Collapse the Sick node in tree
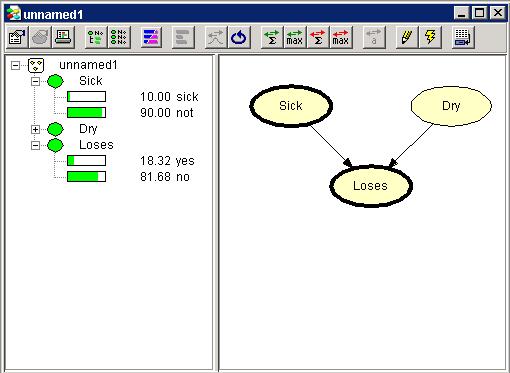This screenshot has height=373, width=510. pyautogui.click(x=35, y=81)
